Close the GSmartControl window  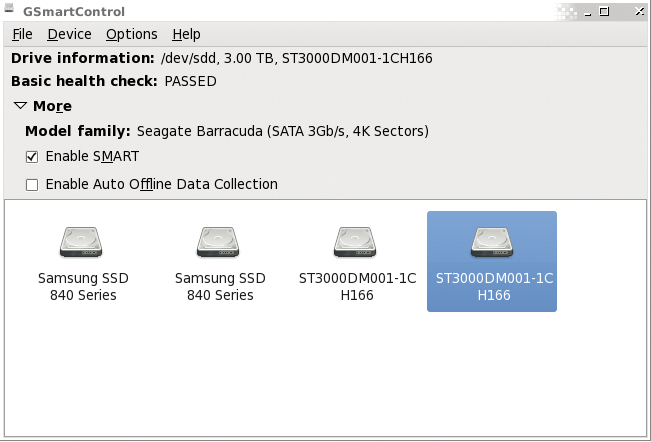click(x=639, y=12)
